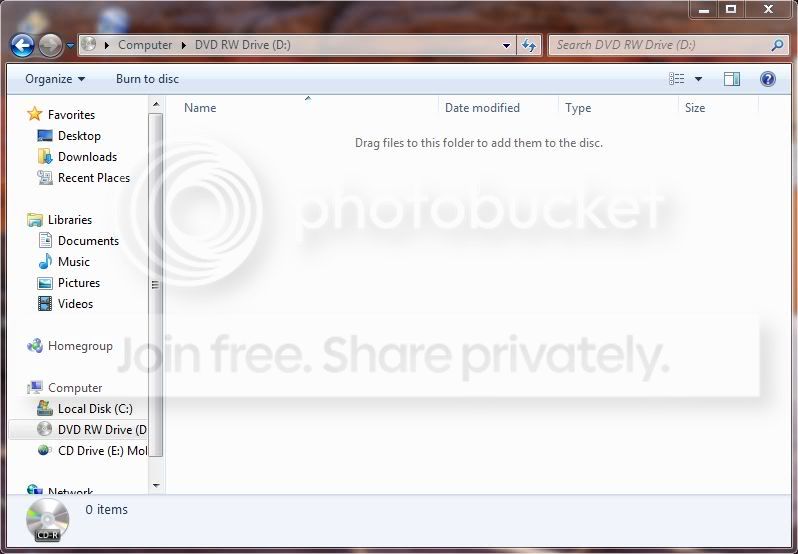
Task: Open Downloads under Favorites
Action: pyautogui.click(x=88, y=157)
